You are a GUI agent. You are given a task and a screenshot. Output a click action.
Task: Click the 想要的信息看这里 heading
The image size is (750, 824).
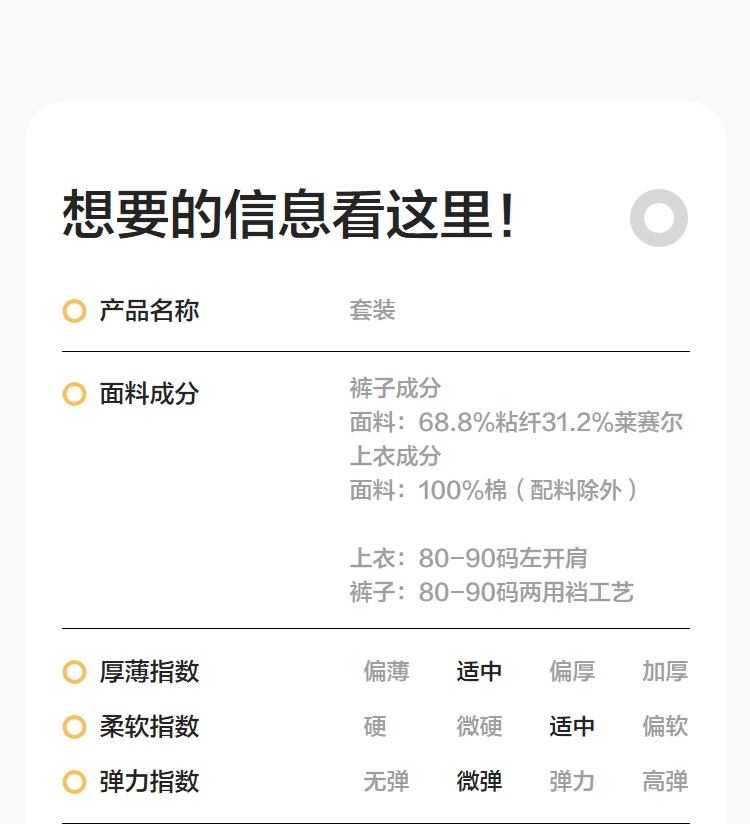click(x=289, y=215)
